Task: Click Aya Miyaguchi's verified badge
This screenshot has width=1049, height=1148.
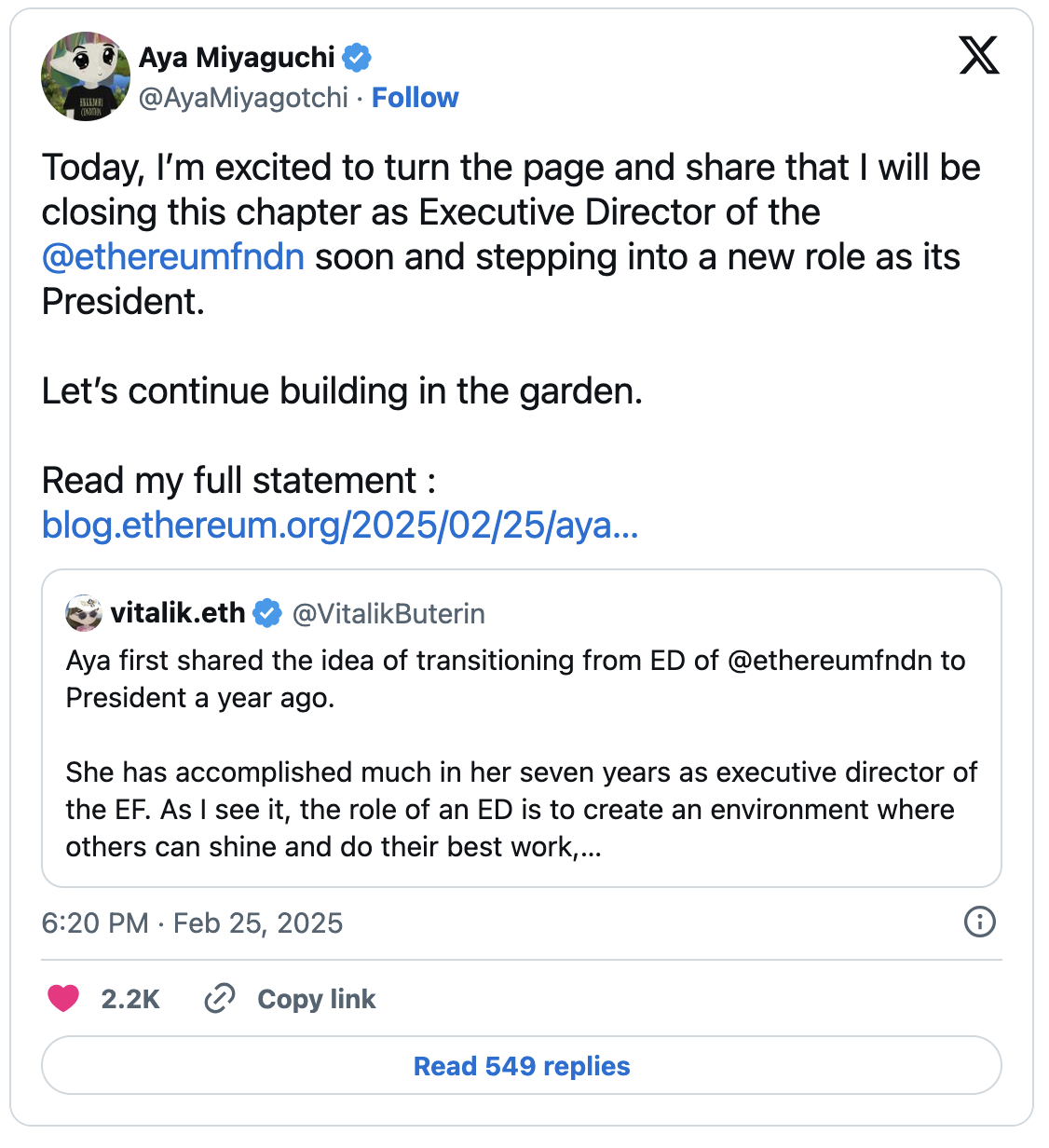Action: pos(357,57)
